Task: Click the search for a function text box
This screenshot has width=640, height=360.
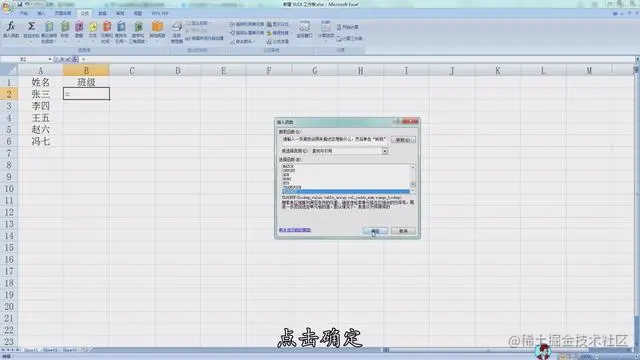Action: [x=334, y=140]
